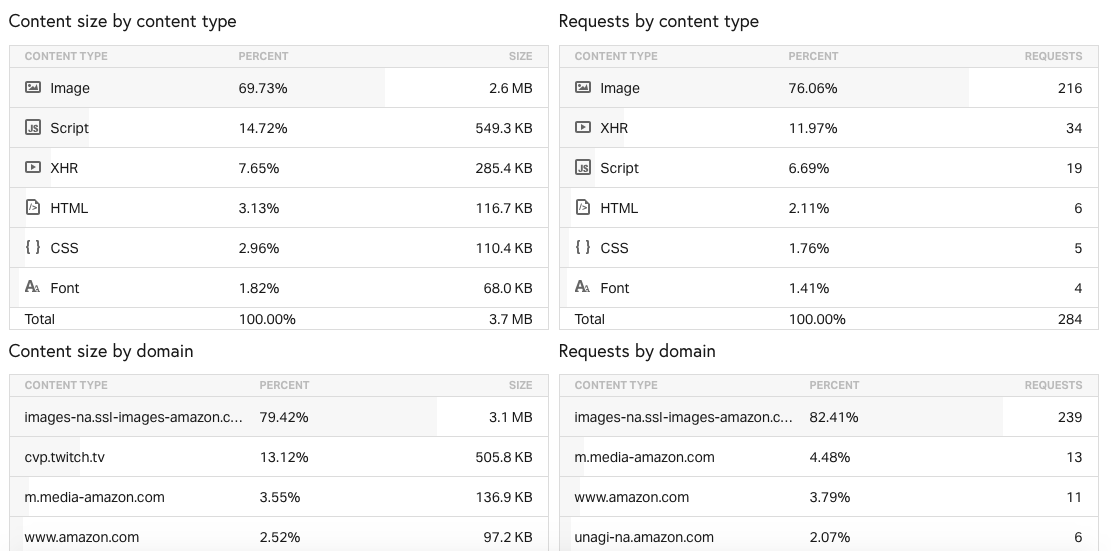Click the Script JS icon in Content size table
Screen dimensions: 1111x551
(33, 128)
